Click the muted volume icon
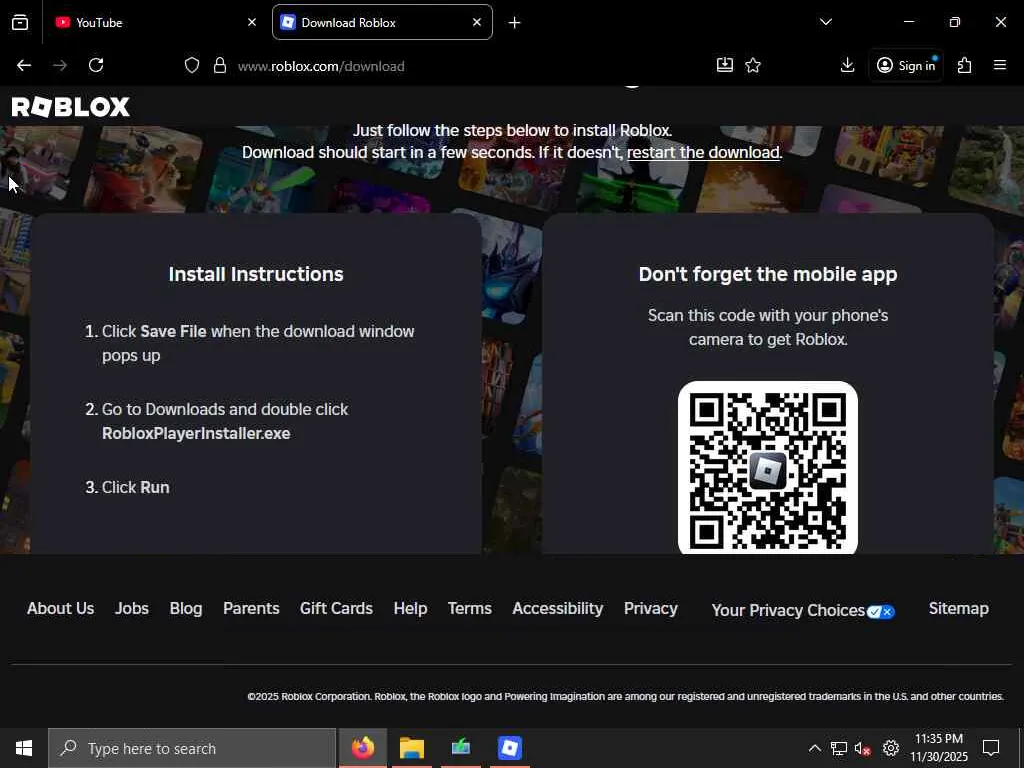1024x768 pixels. 863,748
